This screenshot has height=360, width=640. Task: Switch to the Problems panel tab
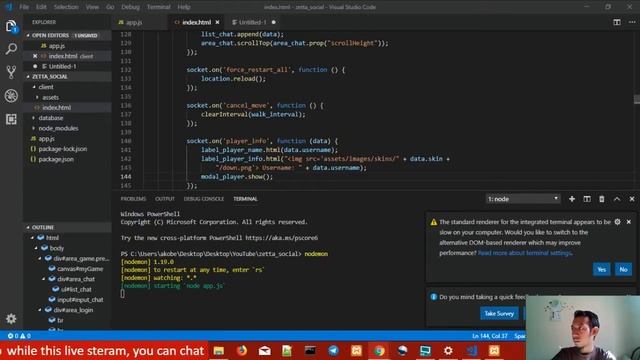[133, 199]
